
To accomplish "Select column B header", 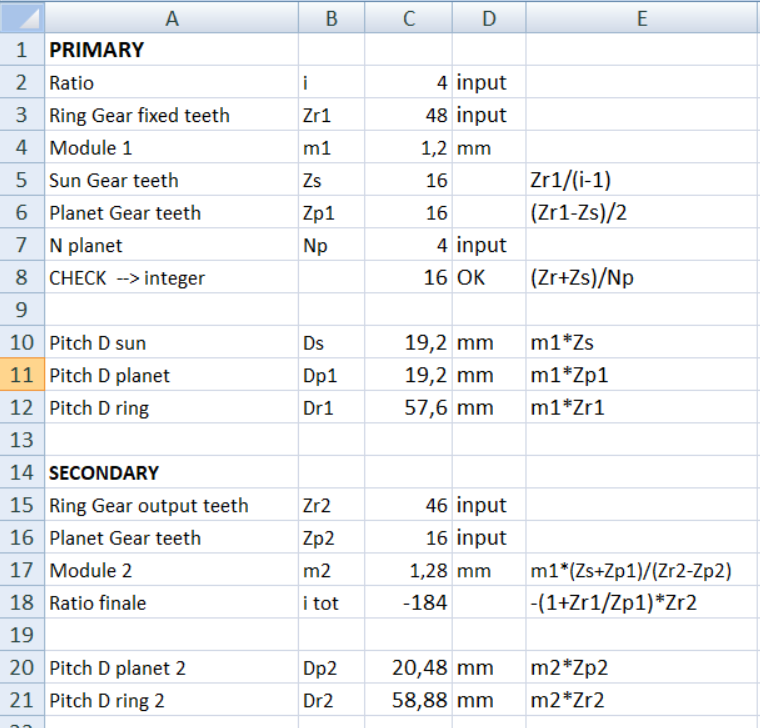I will pyautogui.click(x=331, y=17).
